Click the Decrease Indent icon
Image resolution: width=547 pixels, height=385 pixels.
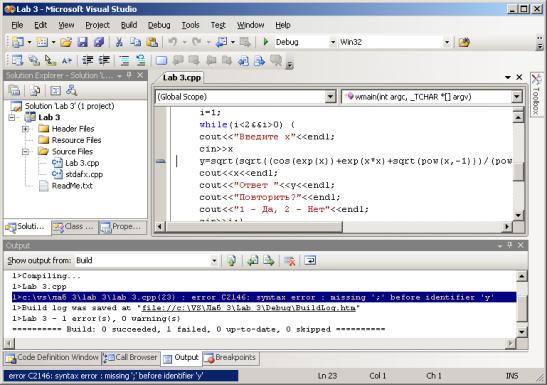coord(88,60)
